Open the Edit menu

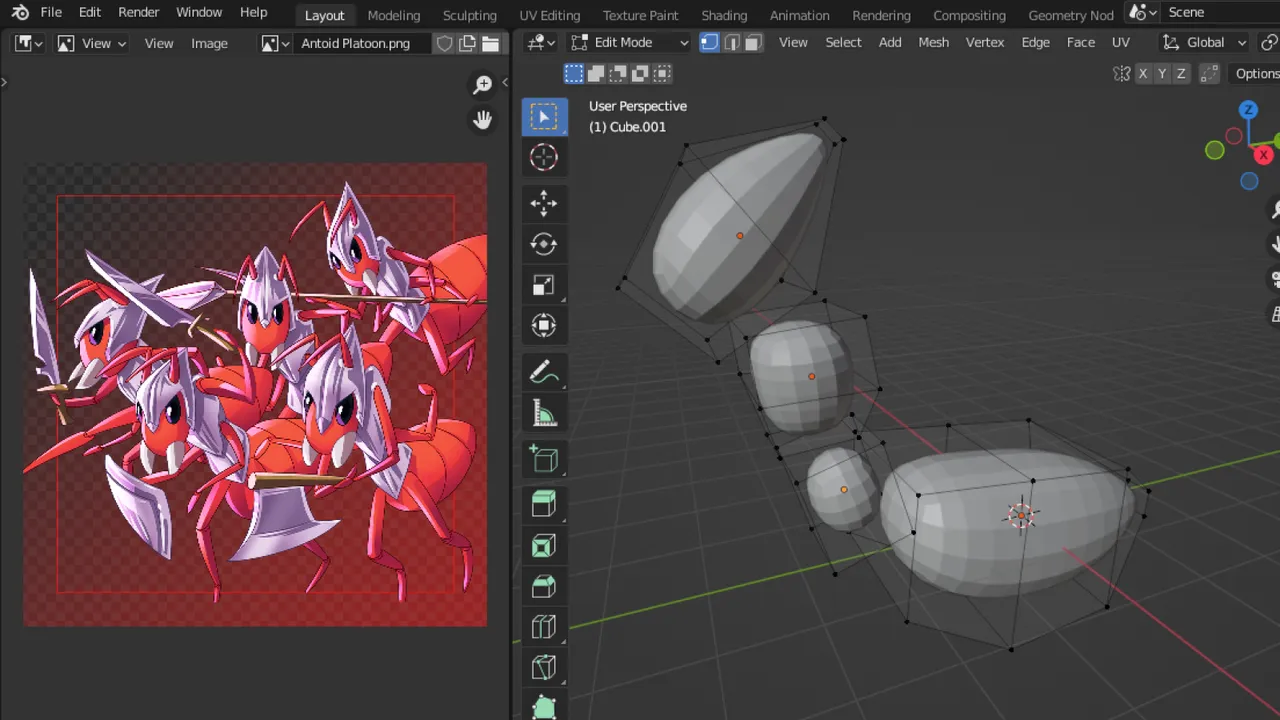pyautogui.click(x=90, y=13)
